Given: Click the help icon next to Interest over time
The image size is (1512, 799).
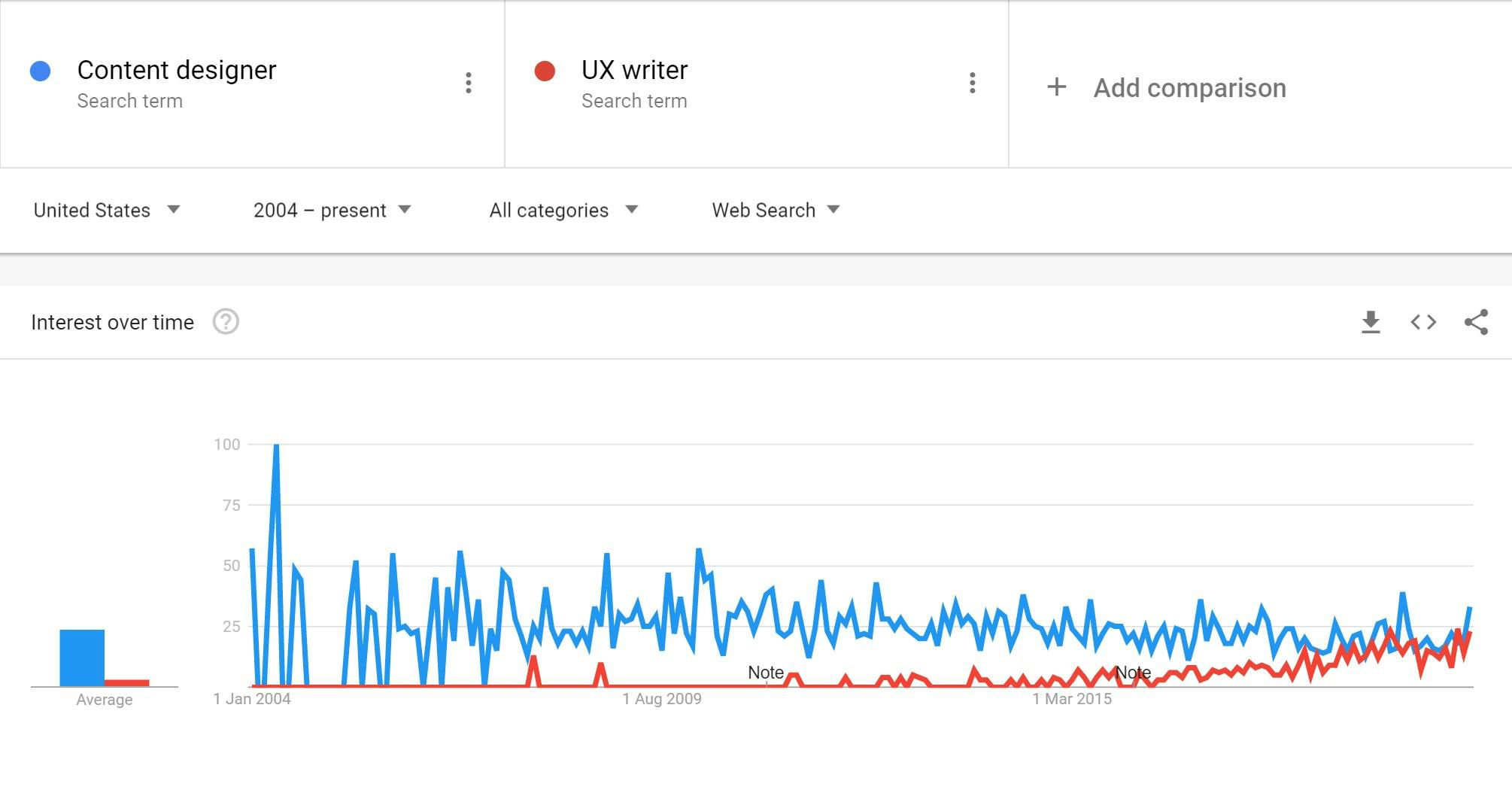Looking at the screenshot, I should click(225, 322).
